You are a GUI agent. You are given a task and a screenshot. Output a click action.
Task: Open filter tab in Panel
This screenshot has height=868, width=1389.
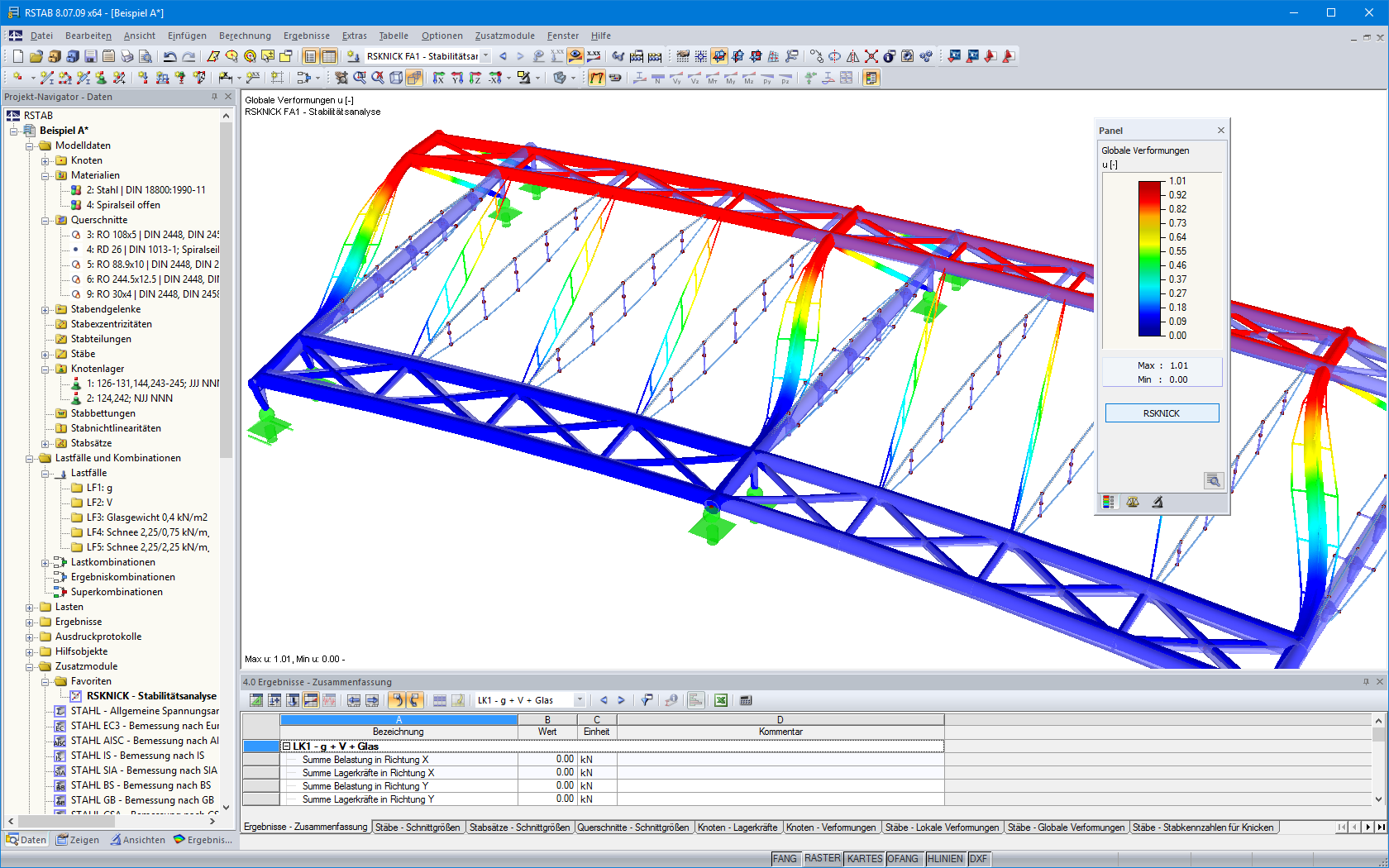tap(1157, 502)
